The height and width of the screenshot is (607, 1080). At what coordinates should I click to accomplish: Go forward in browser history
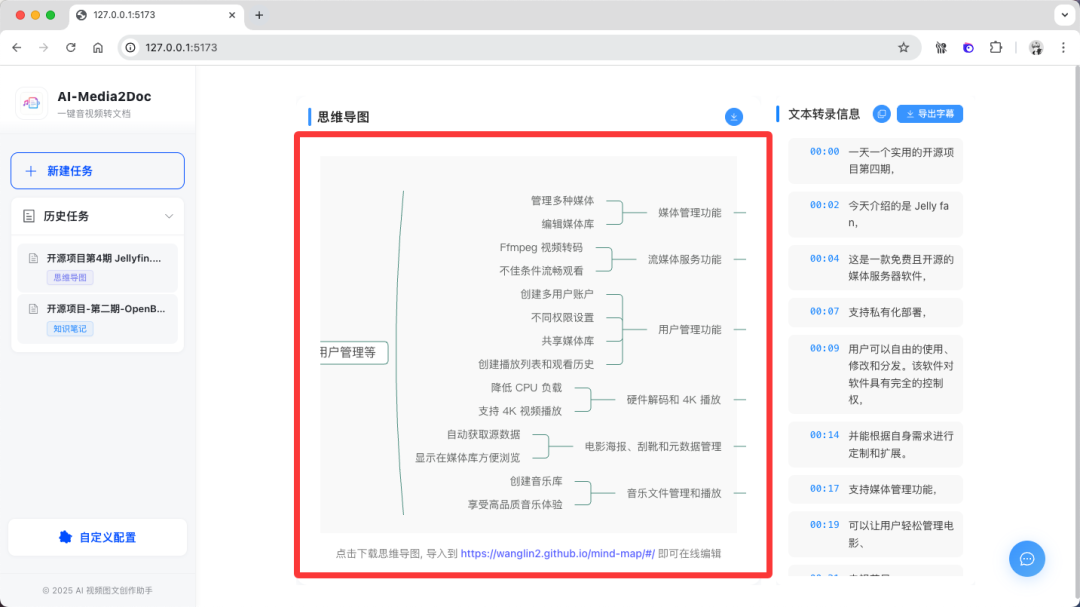(x=43, y=48)
